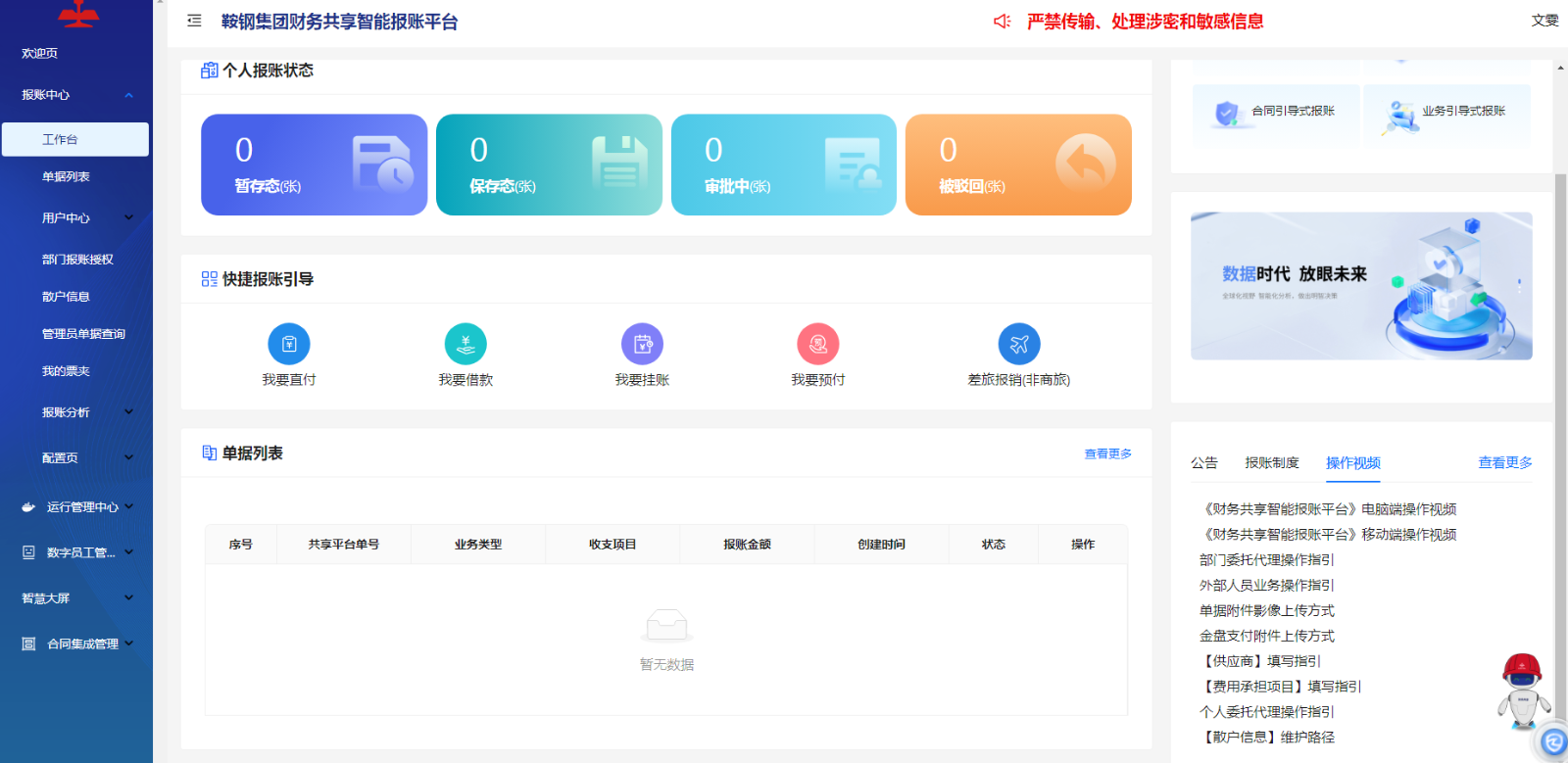Expand the 报账分析 sidebar menu
1568x763 pixels.
click(x=76, y=412)
